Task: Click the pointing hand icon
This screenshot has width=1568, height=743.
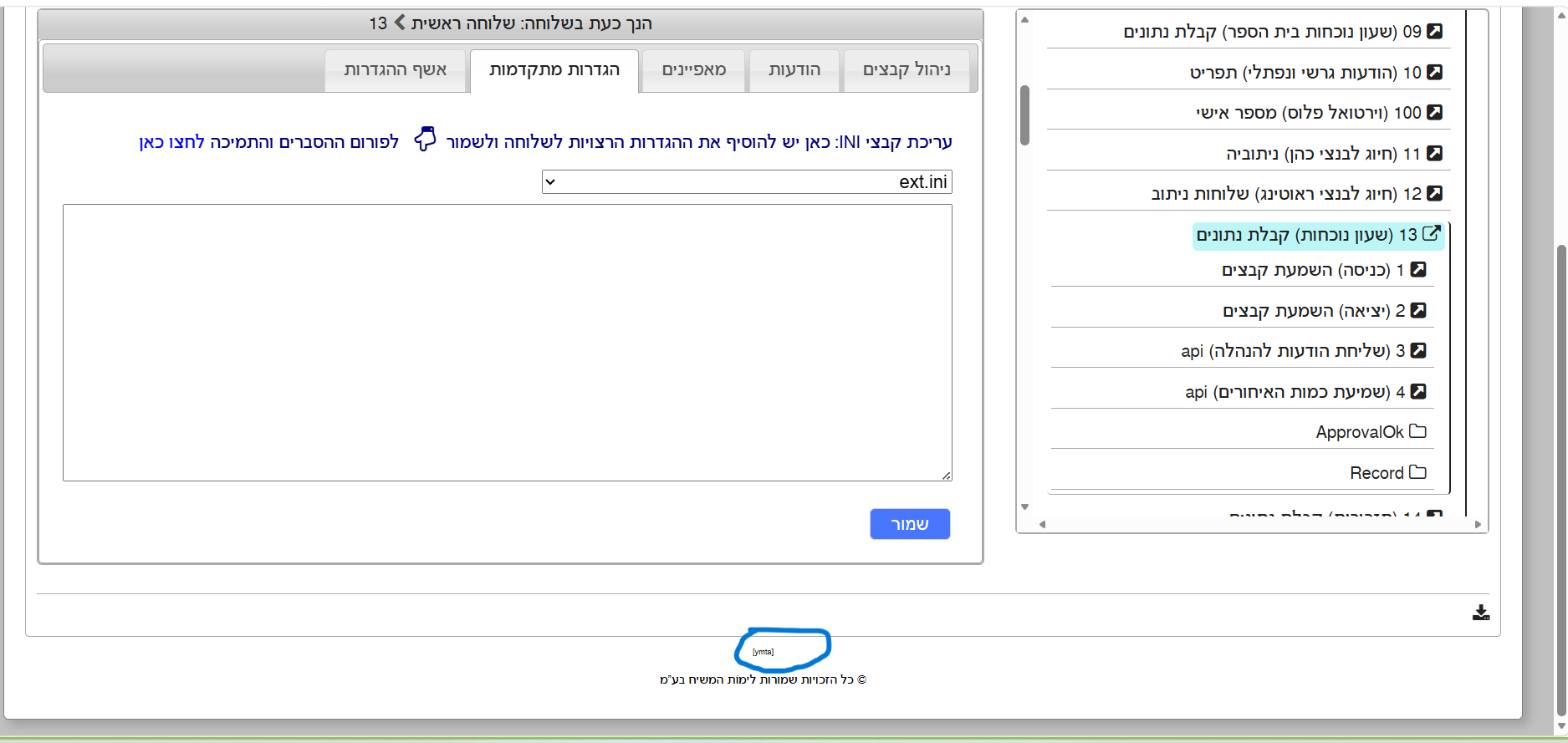Action: [x=426, y=140]
